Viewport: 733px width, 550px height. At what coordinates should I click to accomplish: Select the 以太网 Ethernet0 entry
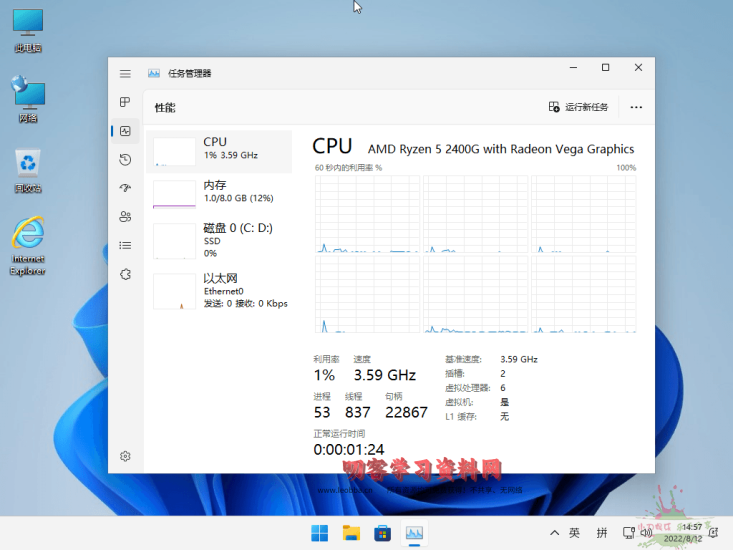tap(219, 291)
